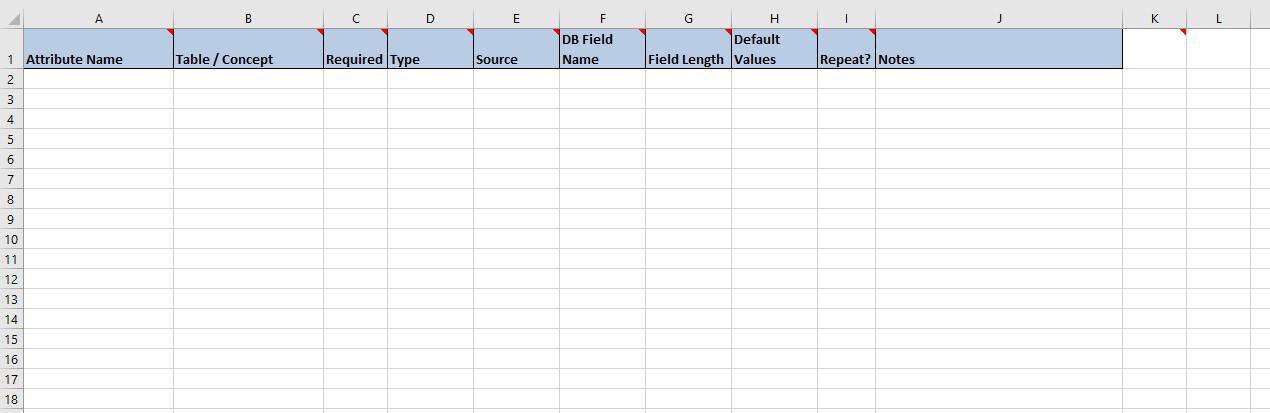Screen dimensions: 1270x413
Task: Select the "Table / Concept" header cell
Action: point(248,49)
